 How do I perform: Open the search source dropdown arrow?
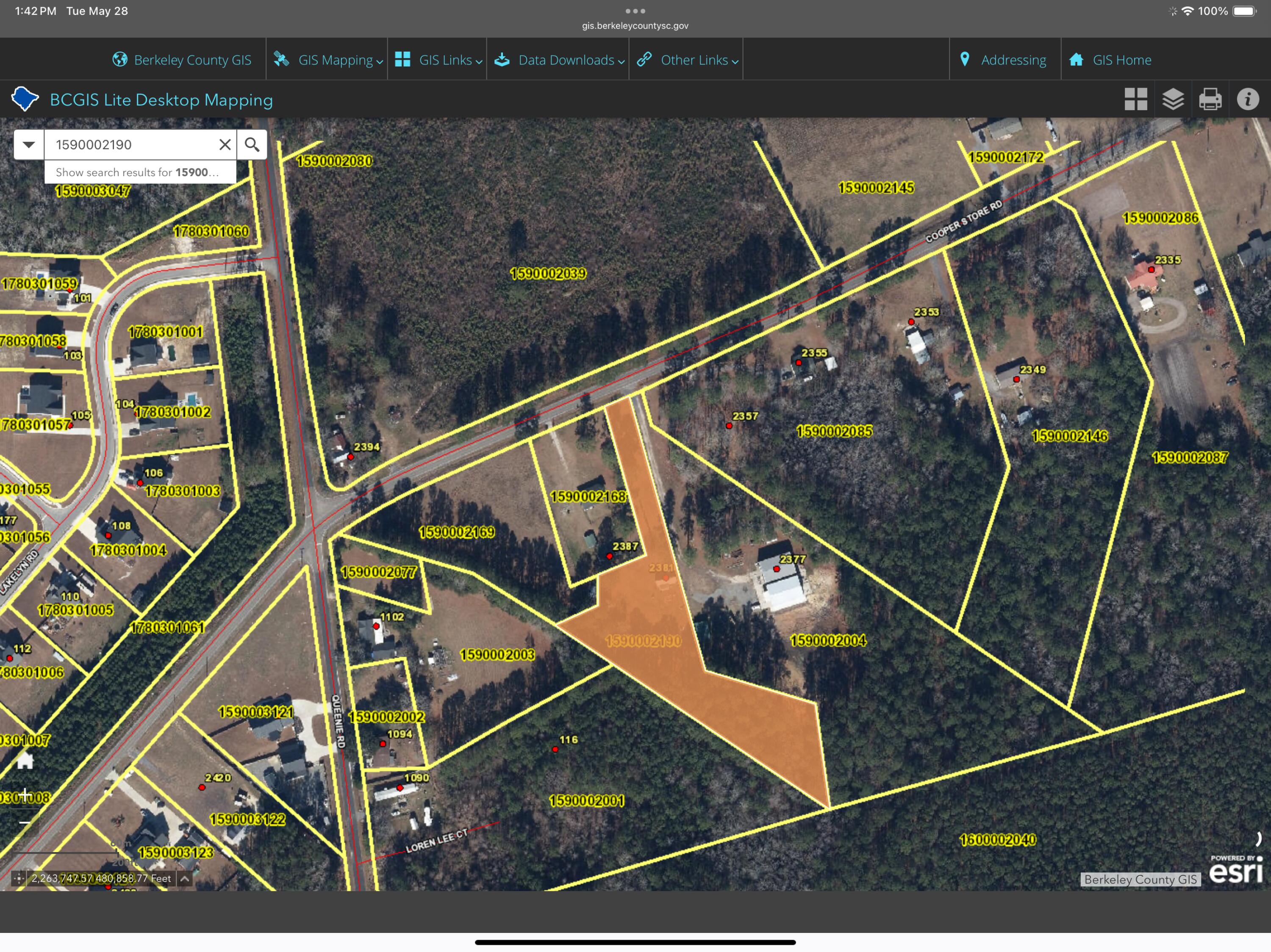click(29, 145)
